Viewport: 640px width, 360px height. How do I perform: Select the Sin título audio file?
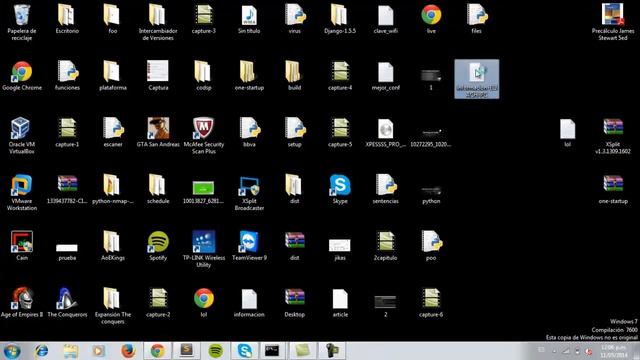[x=249, y=16]
